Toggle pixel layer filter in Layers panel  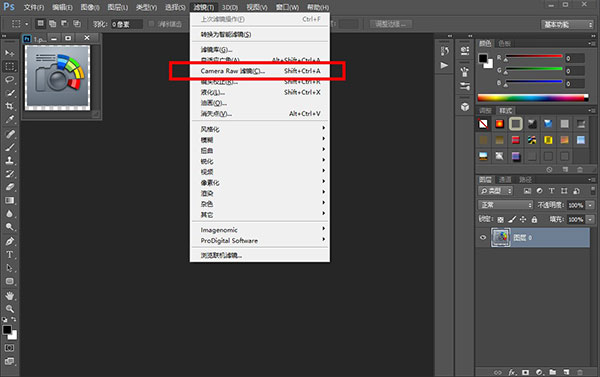[527, 191]
